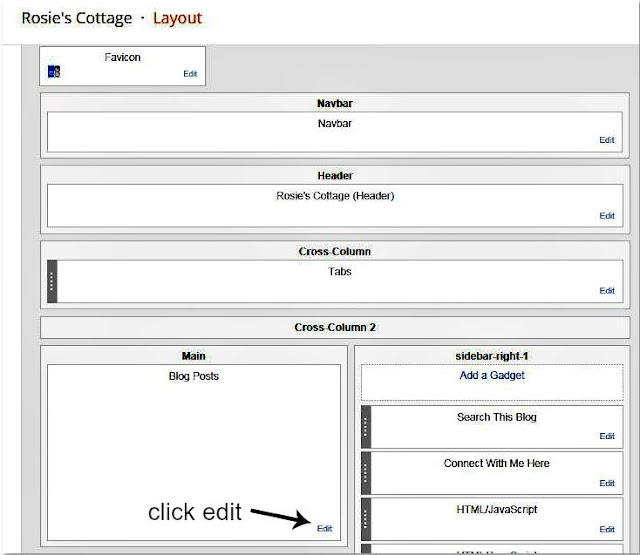Screen dimensions: 640x555
Task: Edit the Blog Posts gadget
Action: pyautogui.click(x=324, y=528)
